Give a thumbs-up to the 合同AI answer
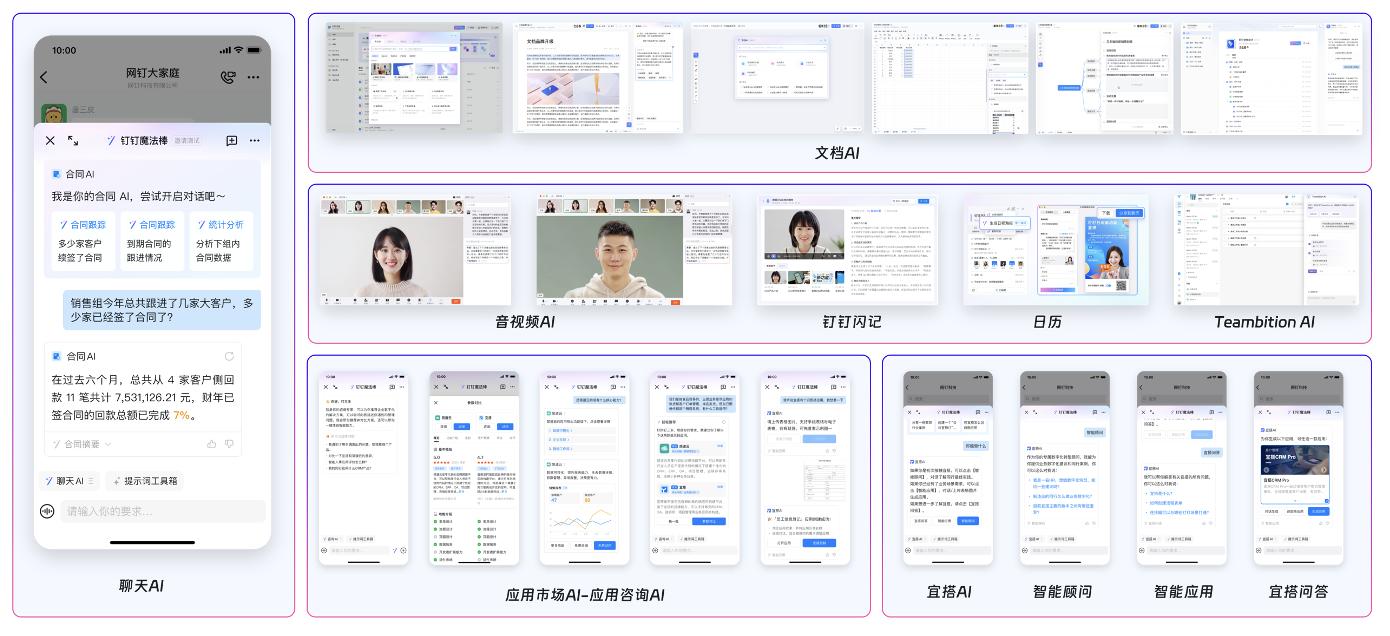 click(x=214, y=443)
